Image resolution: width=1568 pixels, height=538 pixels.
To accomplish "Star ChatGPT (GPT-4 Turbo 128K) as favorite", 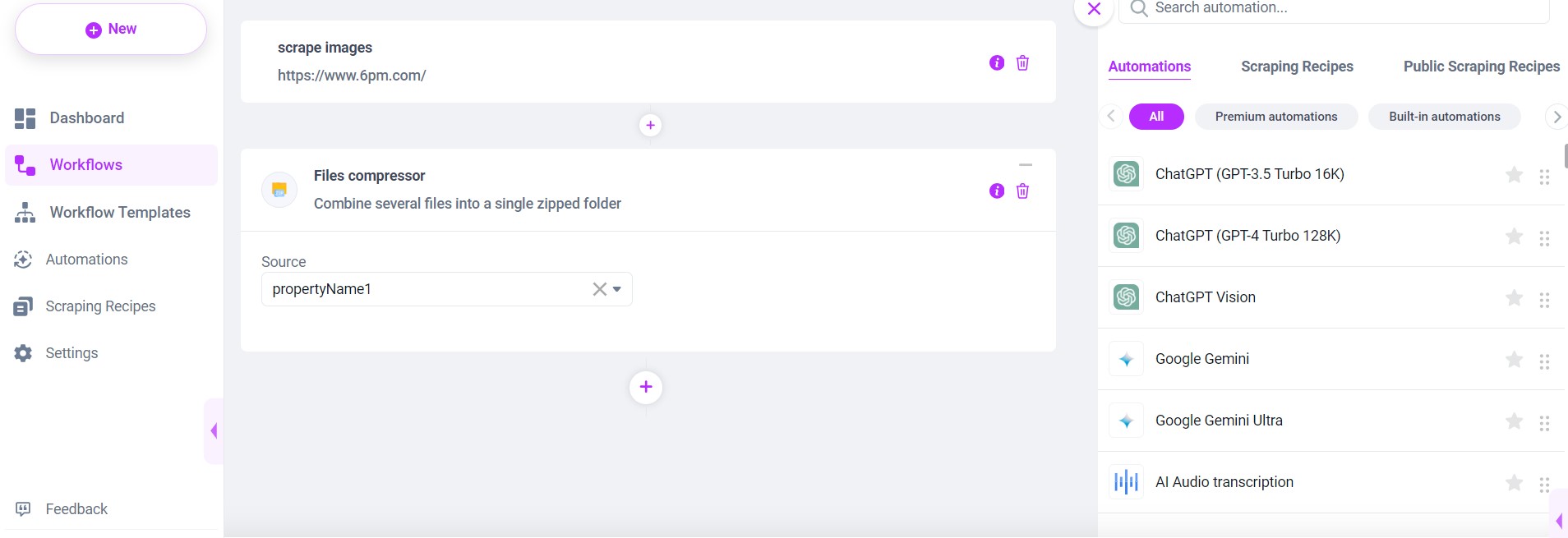I will point(1513,237).
